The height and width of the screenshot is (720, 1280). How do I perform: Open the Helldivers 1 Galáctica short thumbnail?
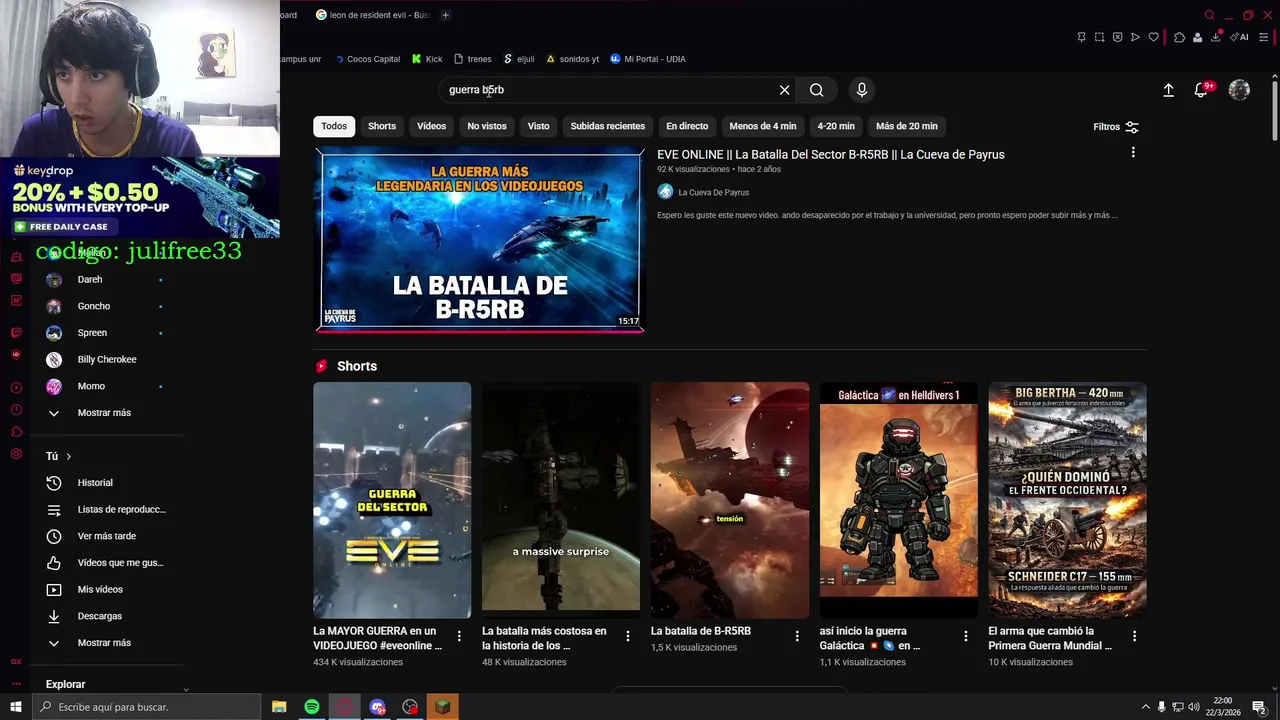click(x=899, y=500)
